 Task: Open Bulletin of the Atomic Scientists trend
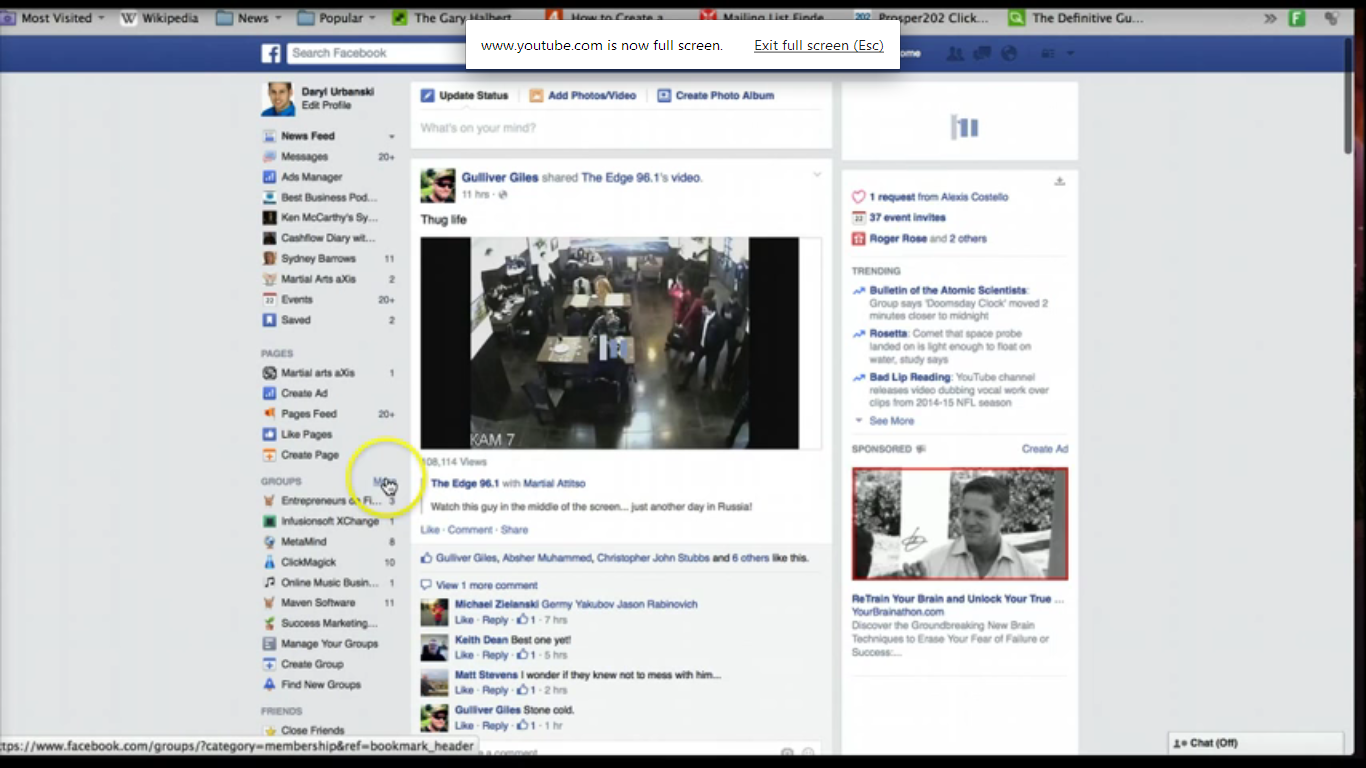click(948, 290)
